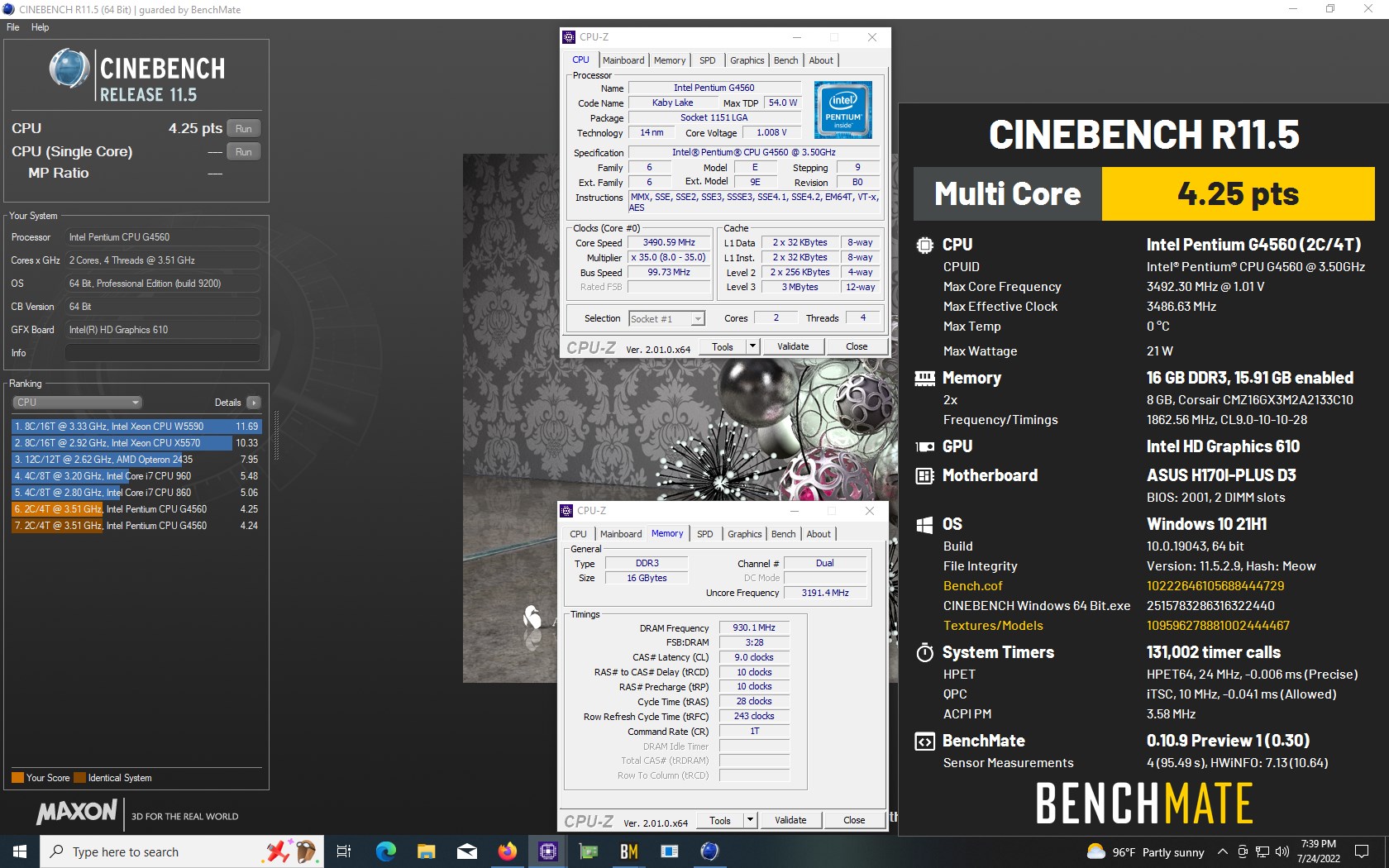Open Graphics tab in lower CPU-Z
Viewport: 1389px width, 868px height.
coord(744,534)
